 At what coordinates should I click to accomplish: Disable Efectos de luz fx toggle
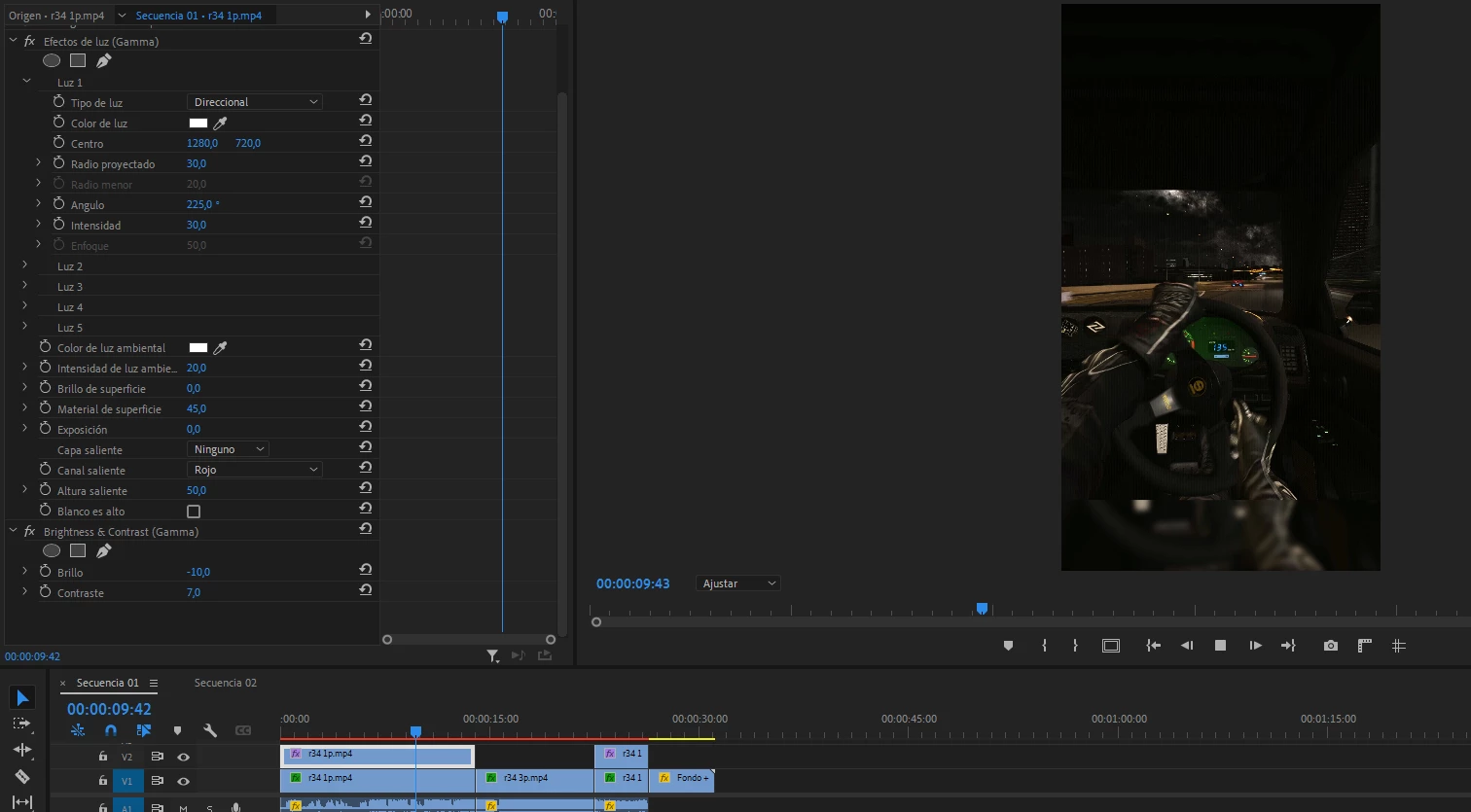[29, 41]
